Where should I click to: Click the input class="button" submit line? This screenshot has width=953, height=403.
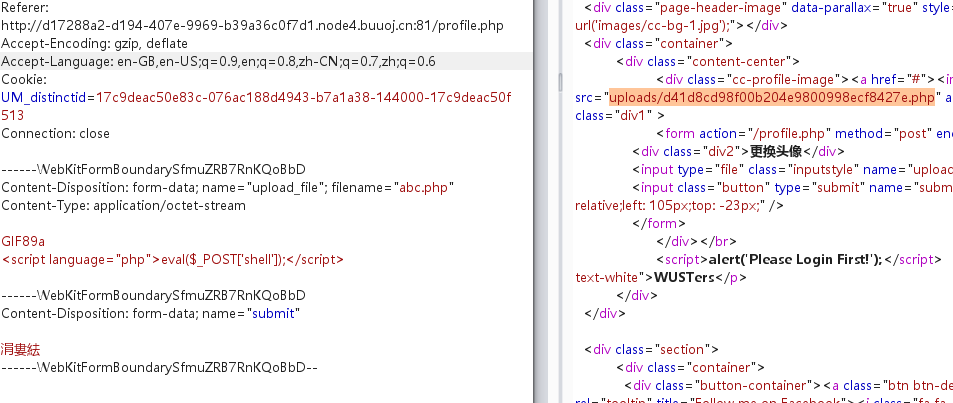pos(793,187)
